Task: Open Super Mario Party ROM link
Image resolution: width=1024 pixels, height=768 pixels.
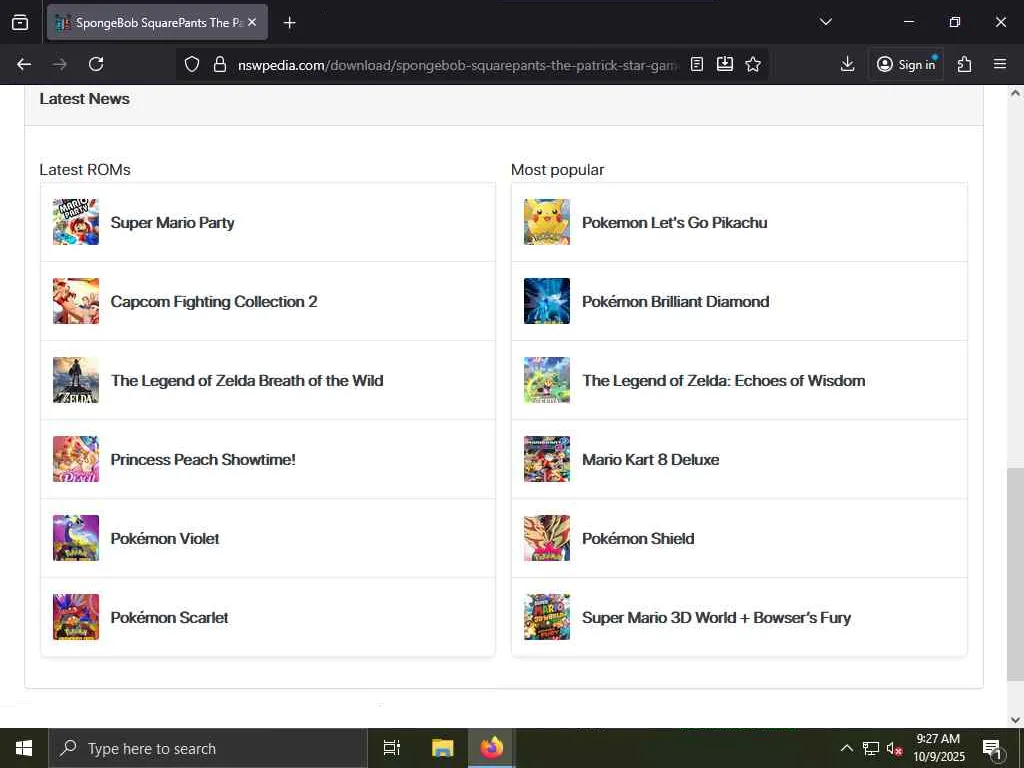Action: (x=172, y=223)
